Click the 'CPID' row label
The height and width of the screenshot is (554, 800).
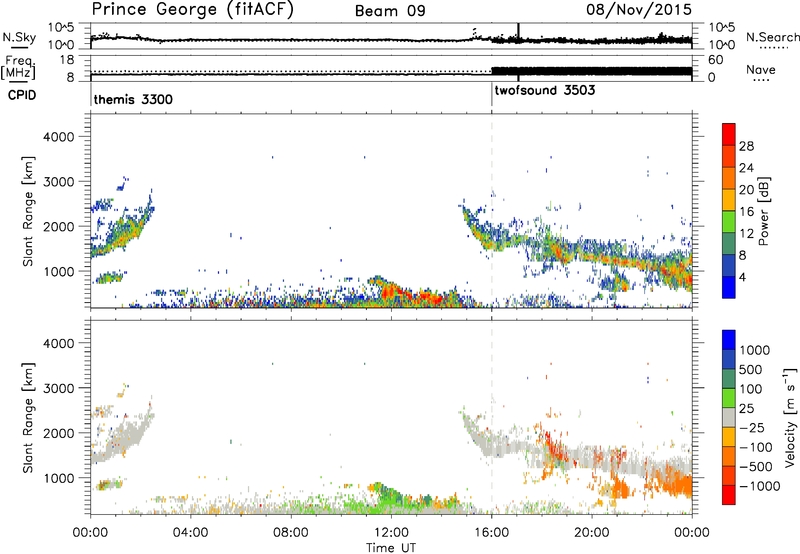click(22, 95)
